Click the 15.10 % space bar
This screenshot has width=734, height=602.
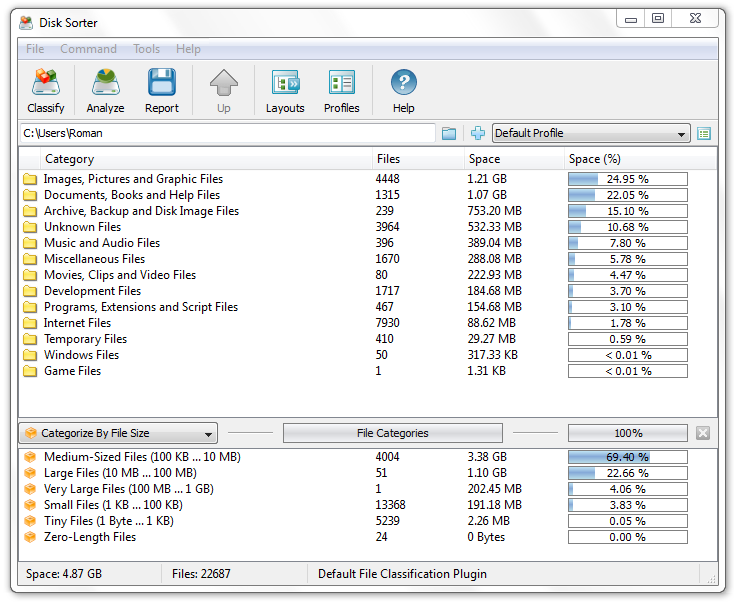coord(628,211)
